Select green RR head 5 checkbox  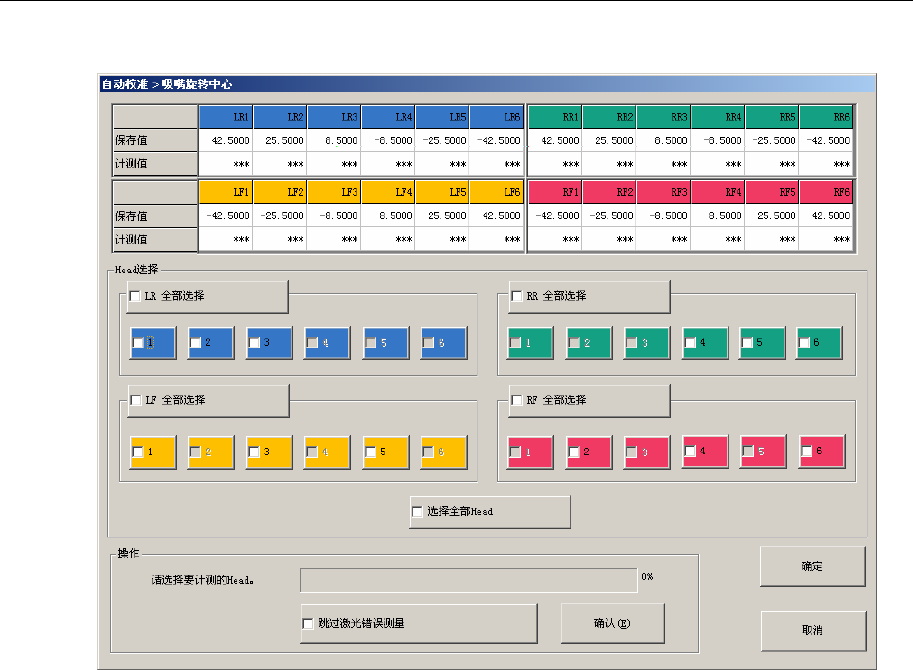[747, 343]
